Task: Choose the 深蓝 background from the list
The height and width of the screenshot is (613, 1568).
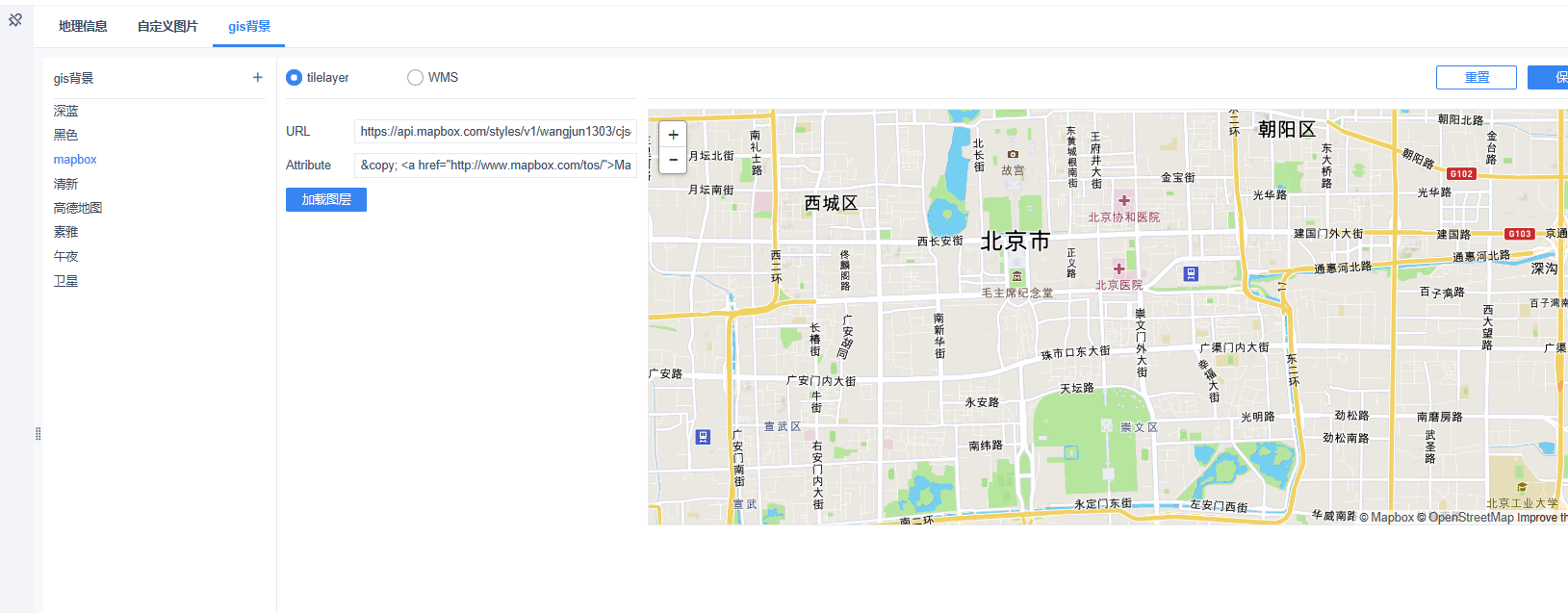Action: click(x=66, y=112)
